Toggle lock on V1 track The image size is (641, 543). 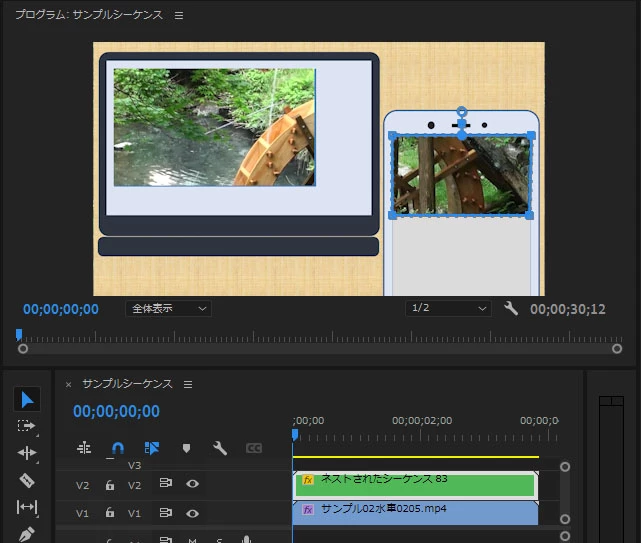tap(110, 512)
